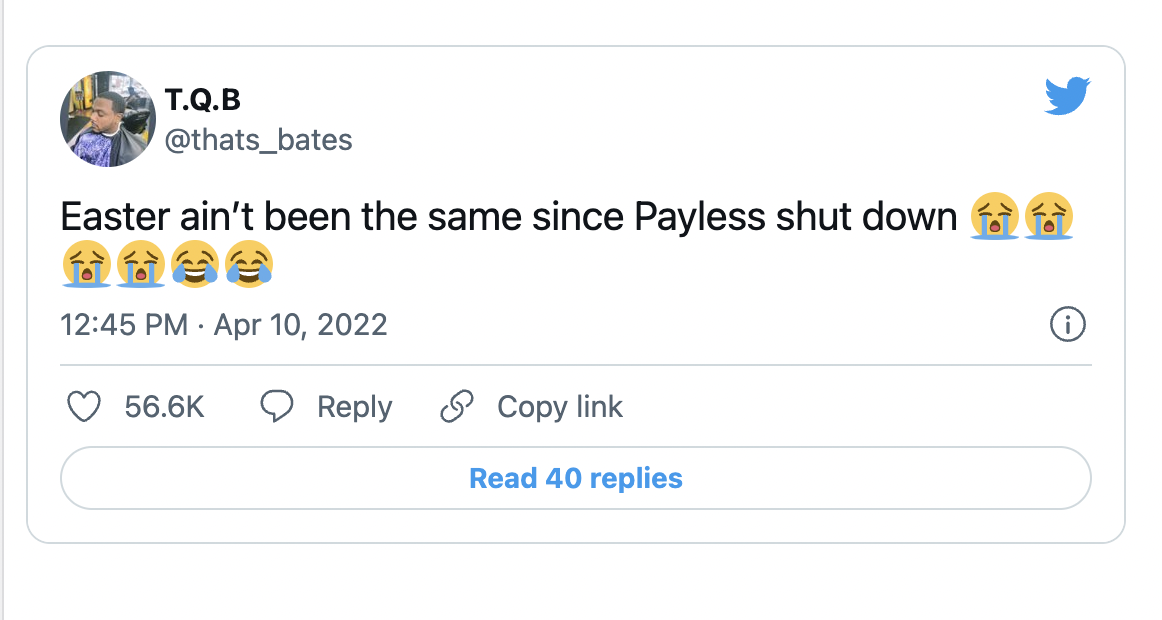The height and width of the screenshot is (620, 1162).
Task: Click Read 40 replies
Action: (575, 478)
